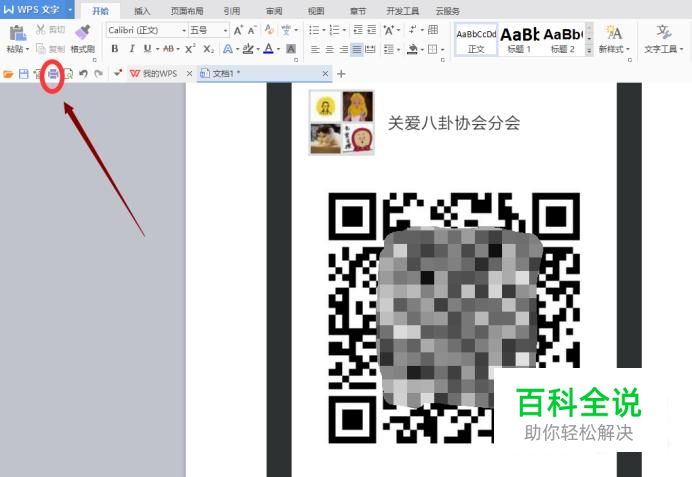The width and height of the screenshot is (692, 477).
Task: Expand the highlight color dropdown arrow
Action: (x=258, y=49)
